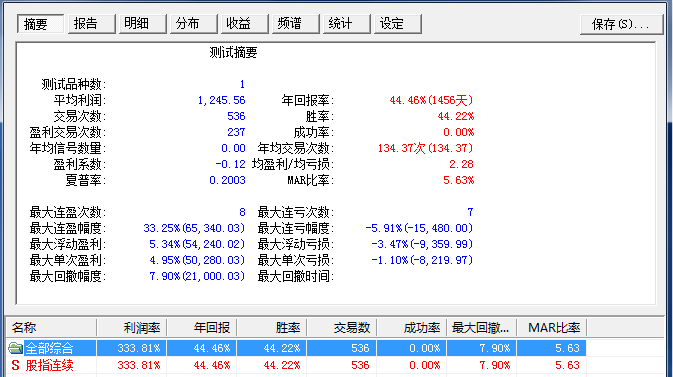Open the 设定 tab

(398, 24)
